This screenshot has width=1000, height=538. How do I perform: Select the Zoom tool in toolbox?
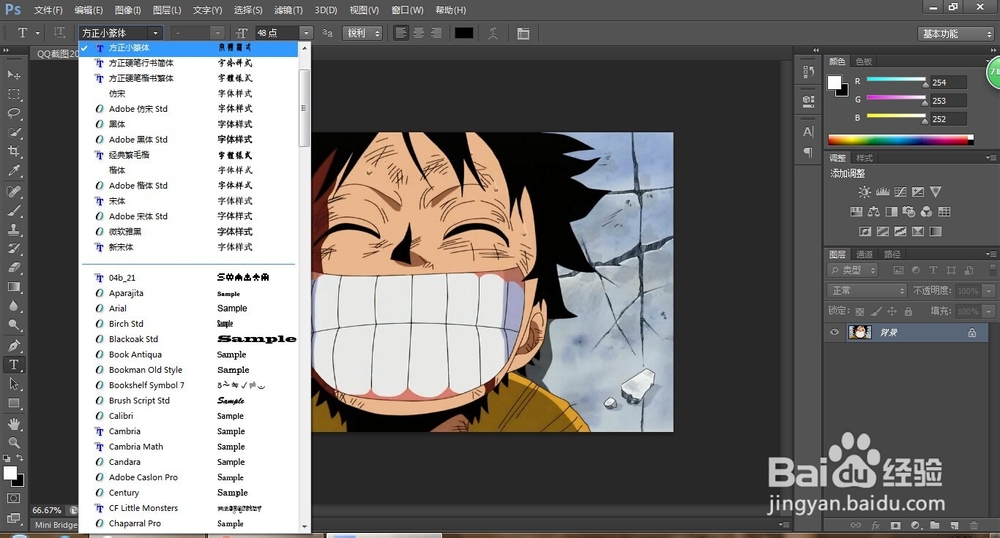tap(13, 442)
